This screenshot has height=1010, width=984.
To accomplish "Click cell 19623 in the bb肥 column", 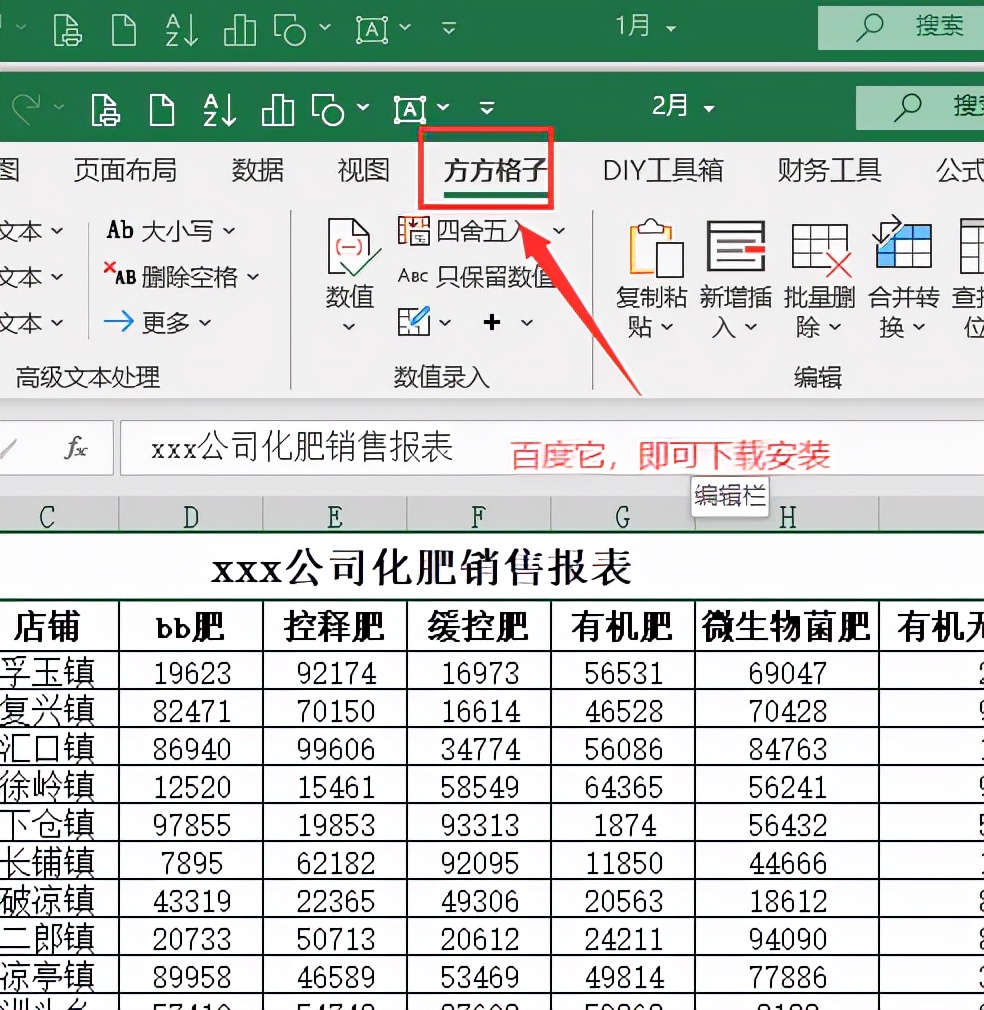I will point(191,672).
